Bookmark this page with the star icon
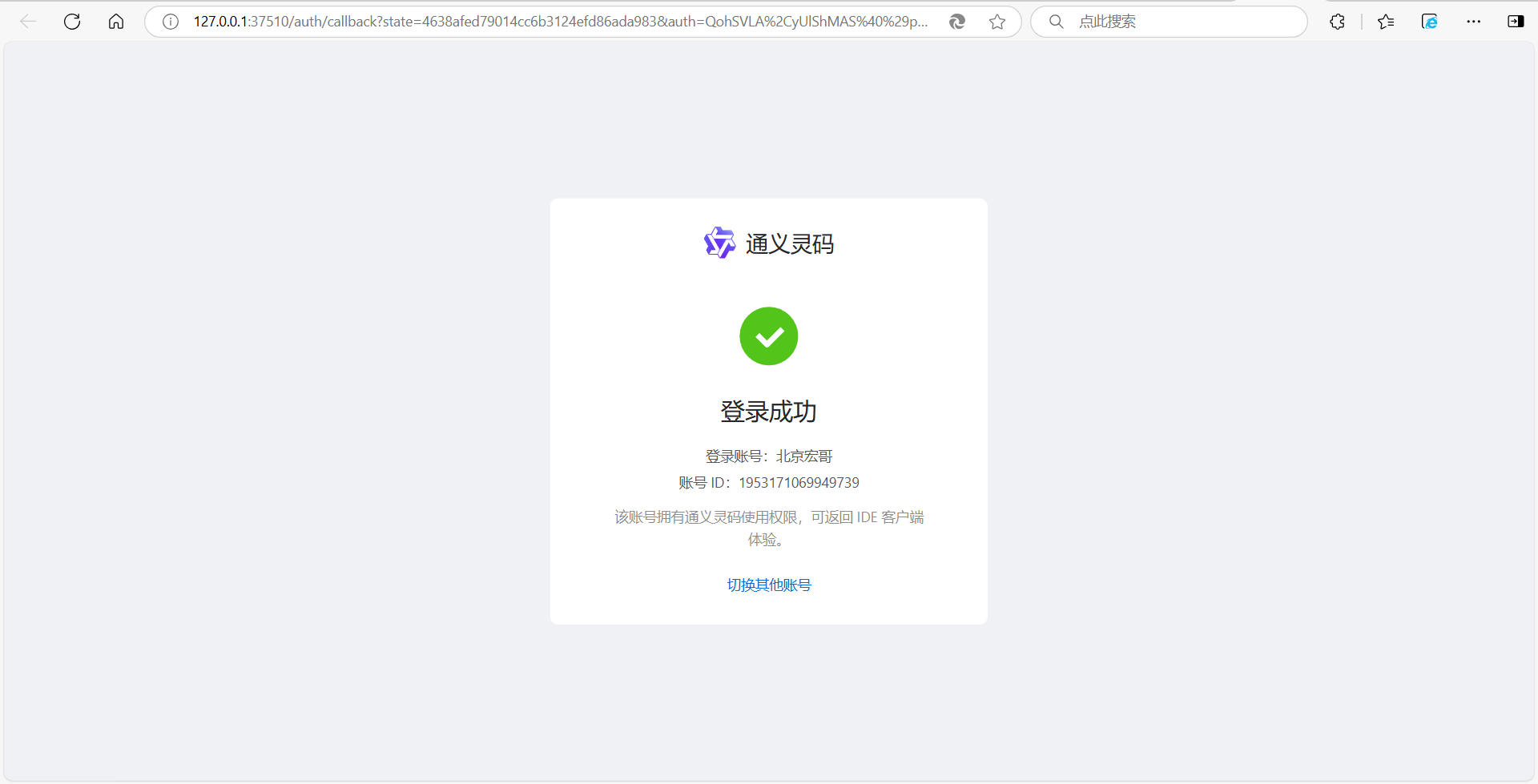Viewport: 1538px width, 784px height. (x=997, y=22)
